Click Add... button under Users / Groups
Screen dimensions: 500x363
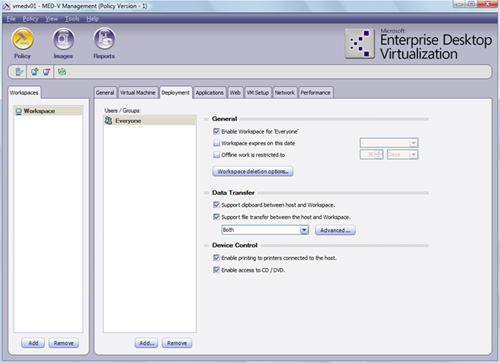[147, 343]
